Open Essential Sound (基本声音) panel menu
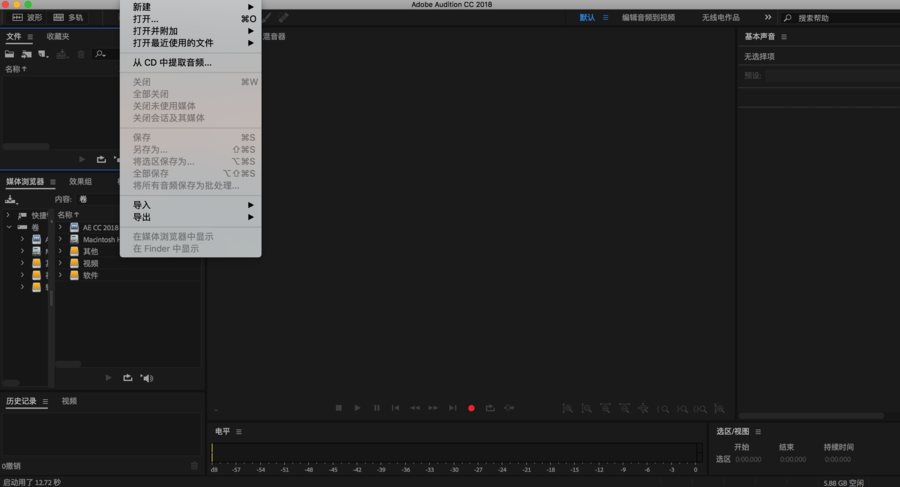 click(x=784, y=37)
